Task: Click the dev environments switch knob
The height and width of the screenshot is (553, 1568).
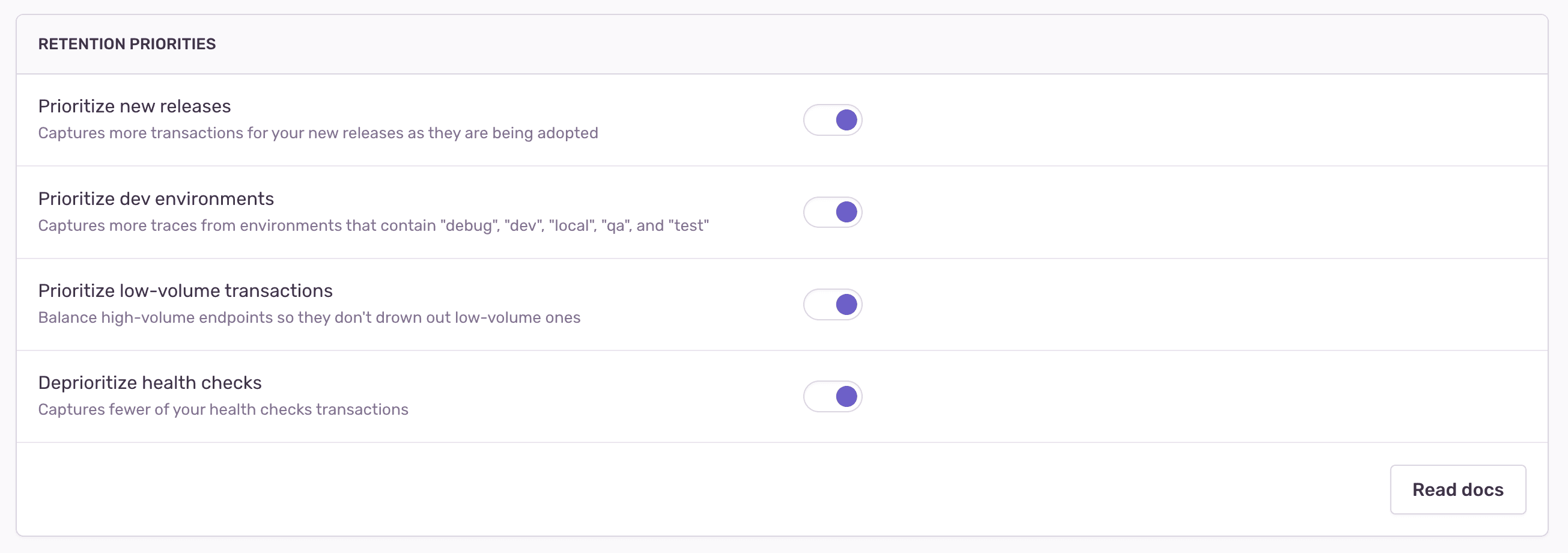Action: tap(846, 212)
